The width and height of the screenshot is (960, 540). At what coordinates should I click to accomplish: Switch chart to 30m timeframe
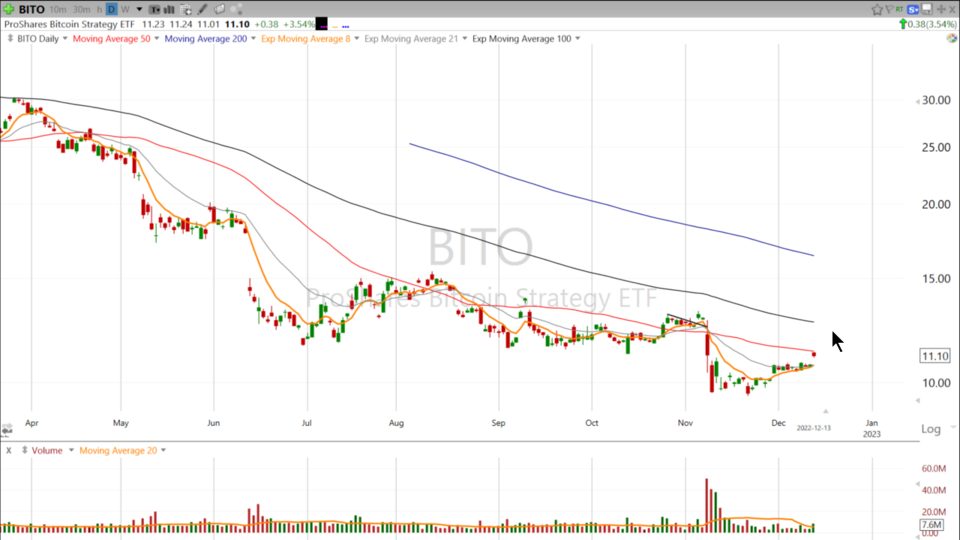point(81,9)
